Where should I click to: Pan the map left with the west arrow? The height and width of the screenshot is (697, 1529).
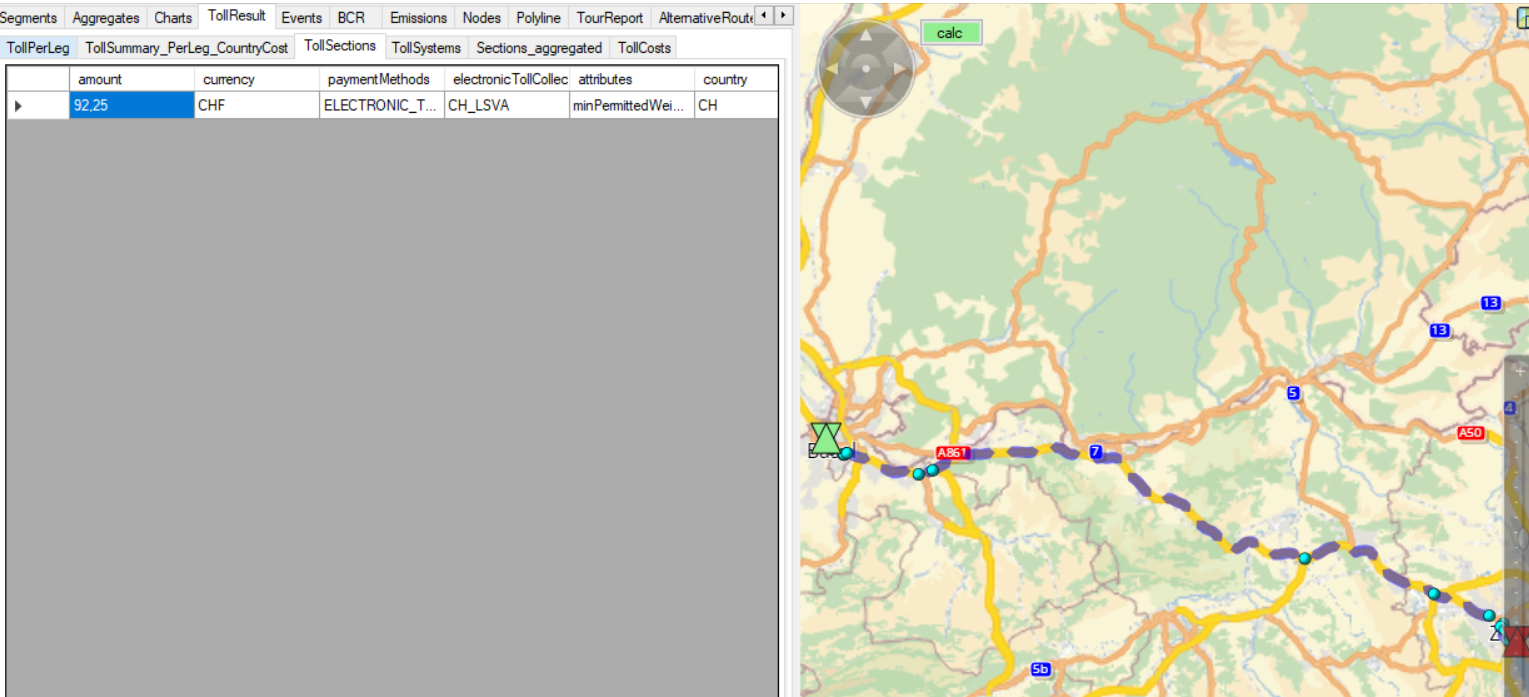tap(833, 69)
